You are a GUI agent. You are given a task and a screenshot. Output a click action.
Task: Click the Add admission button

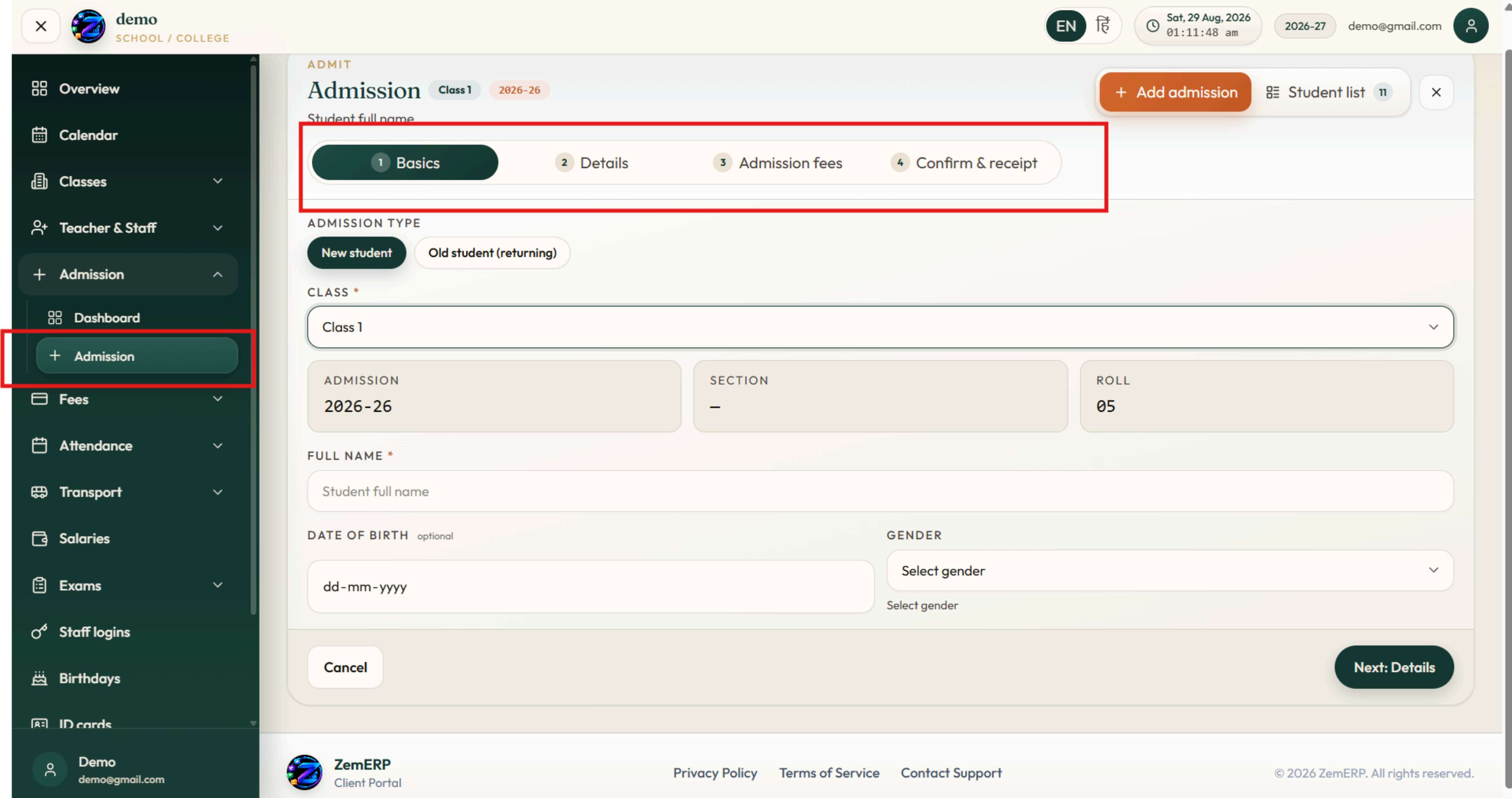(1175, 92)
